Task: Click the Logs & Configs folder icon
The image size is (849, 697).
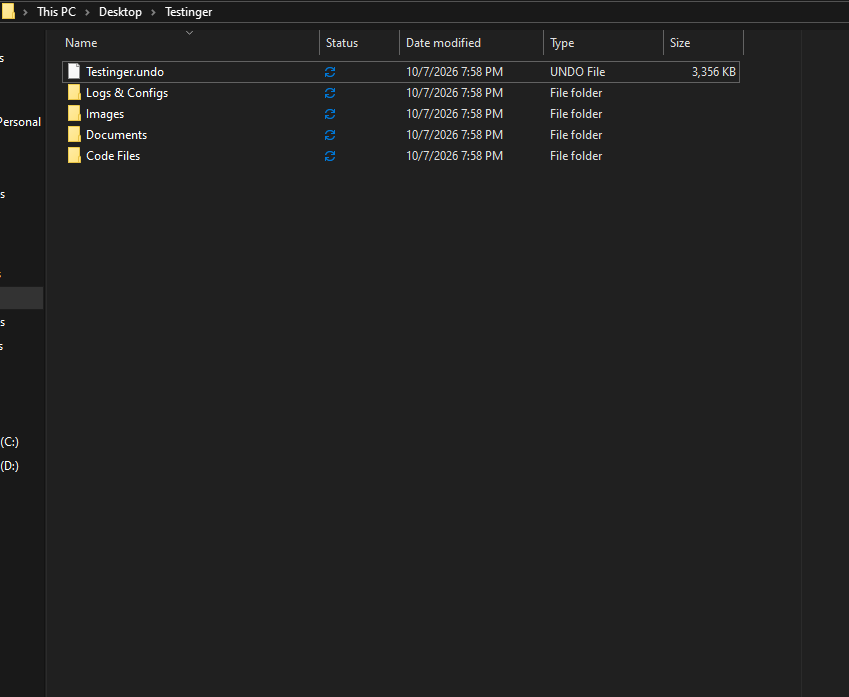Action: coord(74,93)
